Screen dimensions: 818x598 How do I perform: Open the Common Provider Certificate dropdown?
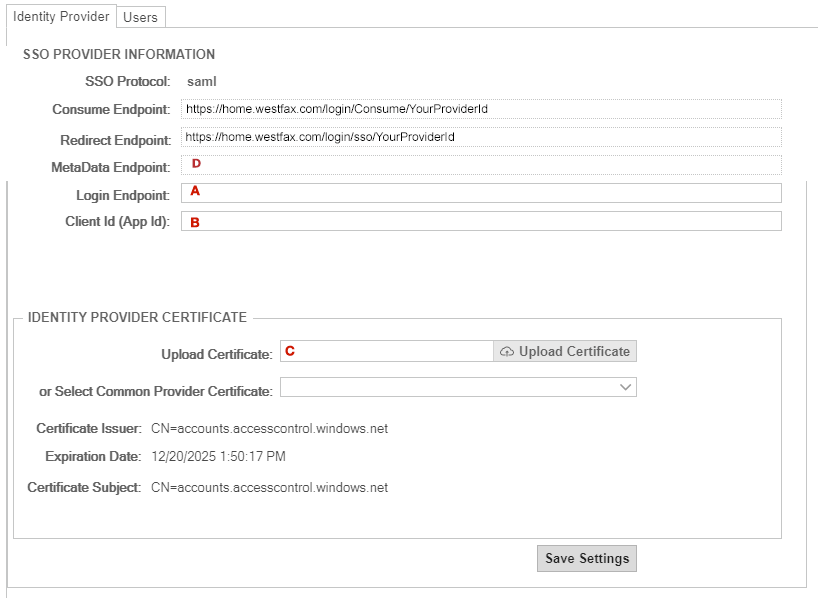pyautogui.click(x=457, y=387)
